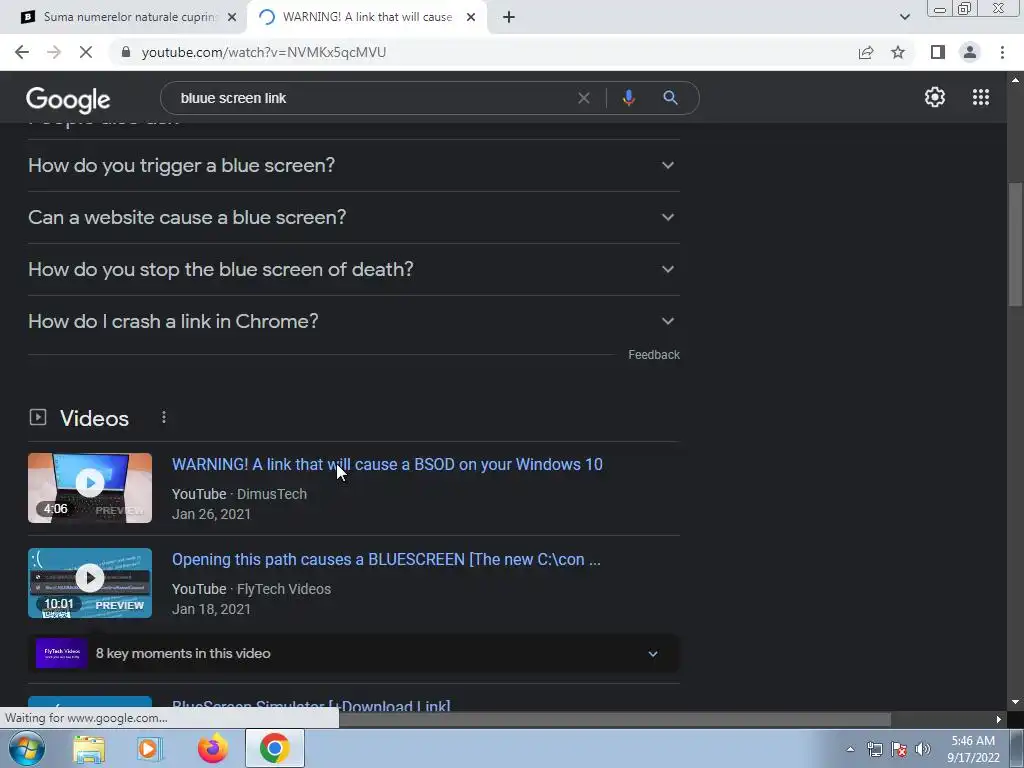Click the DimusTech 4:06 video thumbnail
The height and width of the screenshot is (768, 1024).
tap(89, 488)
